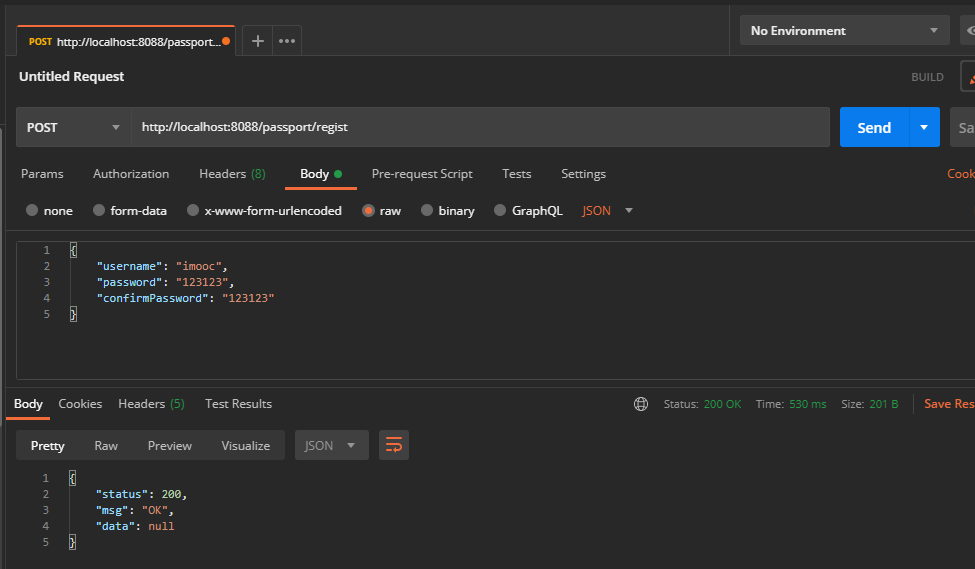Open the No Environment dropdown
This screenshot has height=569, width=975.
coord(844,30)
